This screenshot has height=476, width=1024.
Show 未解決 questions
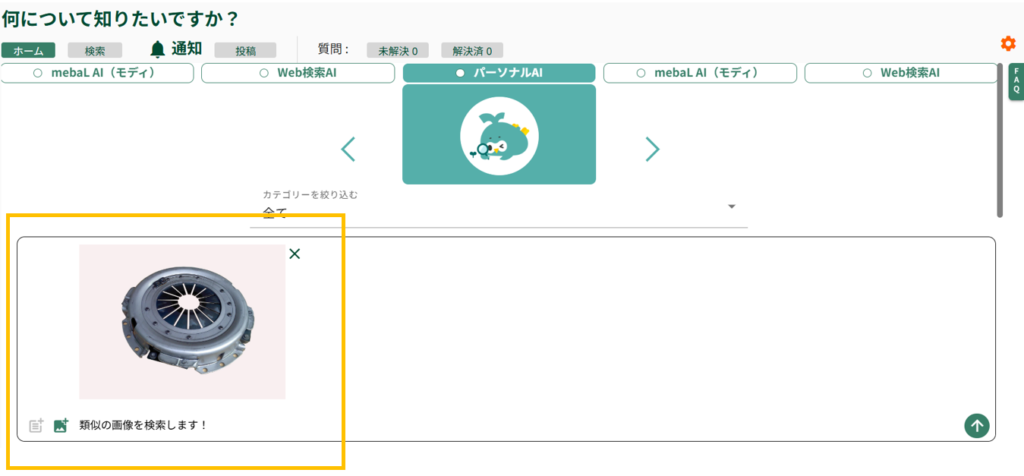tap(397, 50)
